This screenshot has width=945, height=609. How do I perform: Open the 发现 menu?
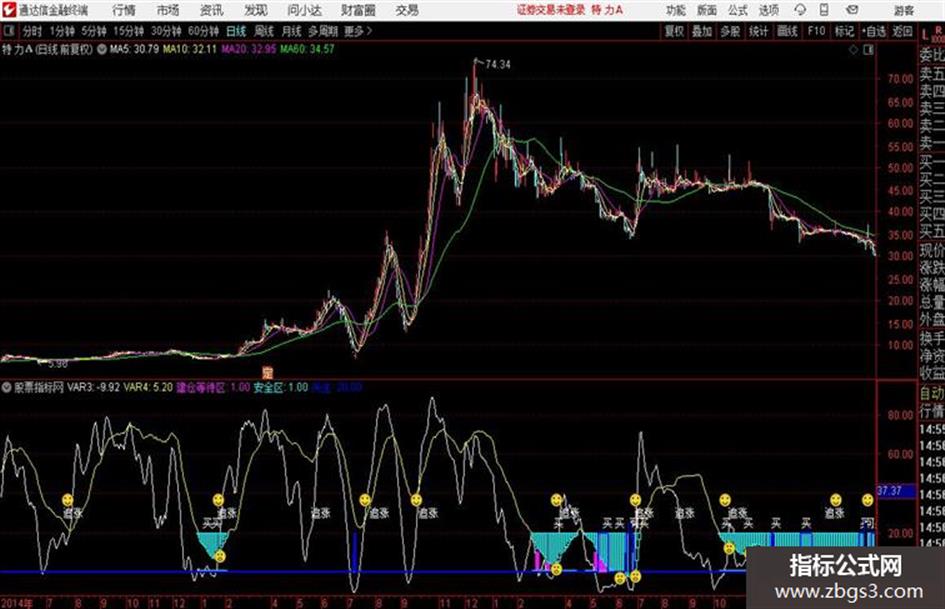pyautogui.click(x=256, y=10)
